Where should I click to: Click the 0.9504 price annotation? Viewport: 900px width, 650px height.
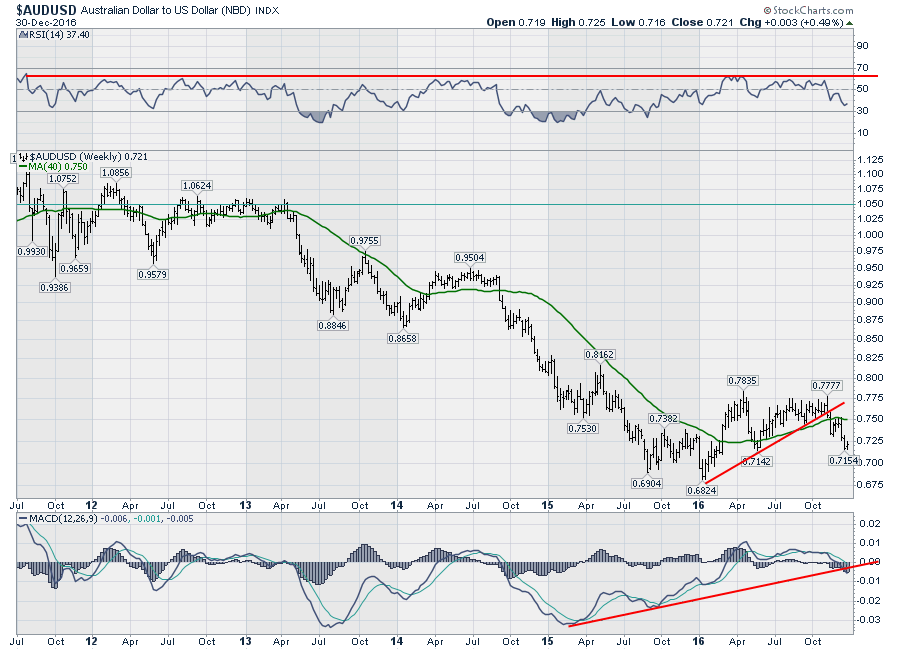472,257
